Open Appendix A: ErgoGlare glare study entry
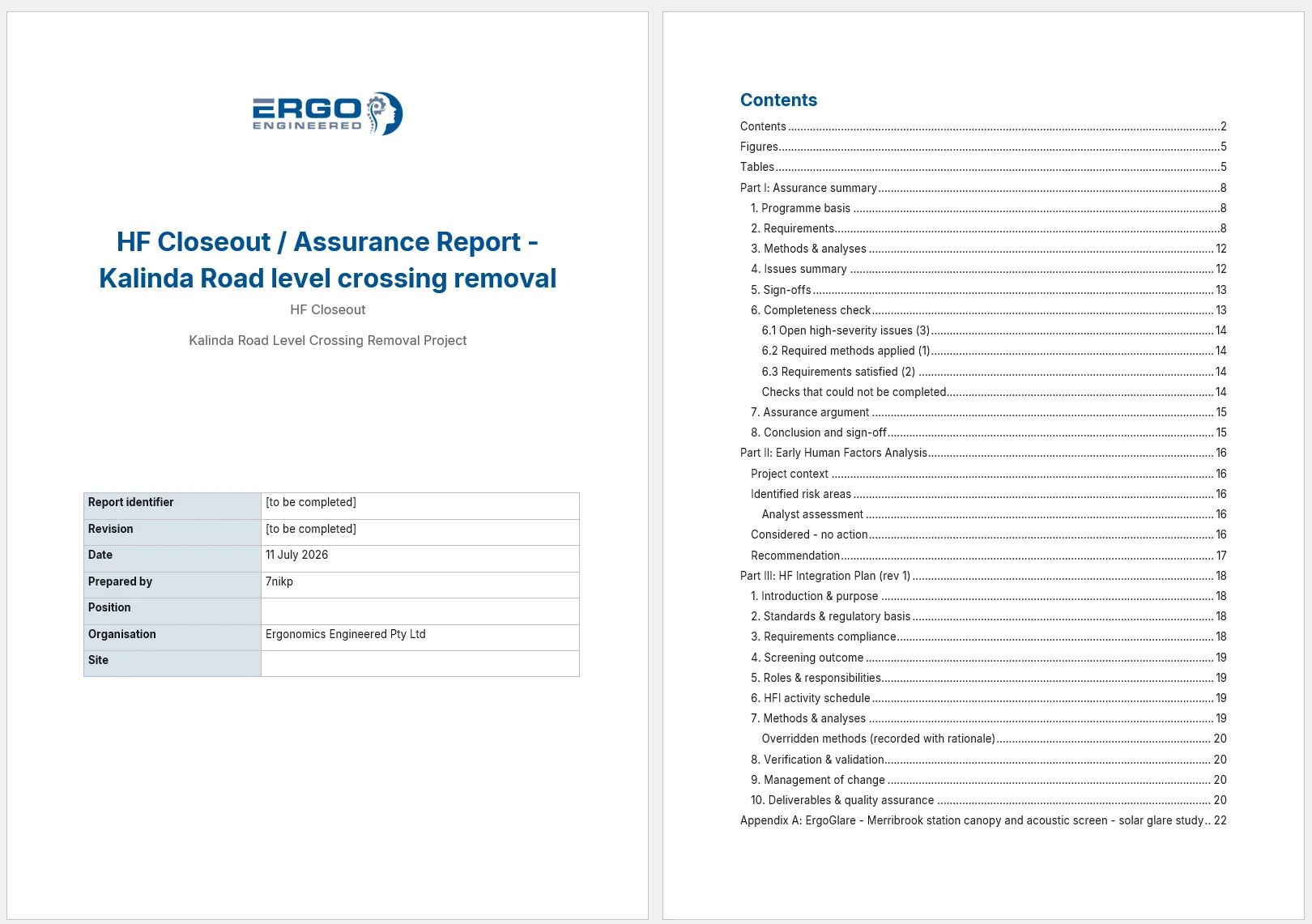Viewport: 1312px width, 924px height. [983, 820]
